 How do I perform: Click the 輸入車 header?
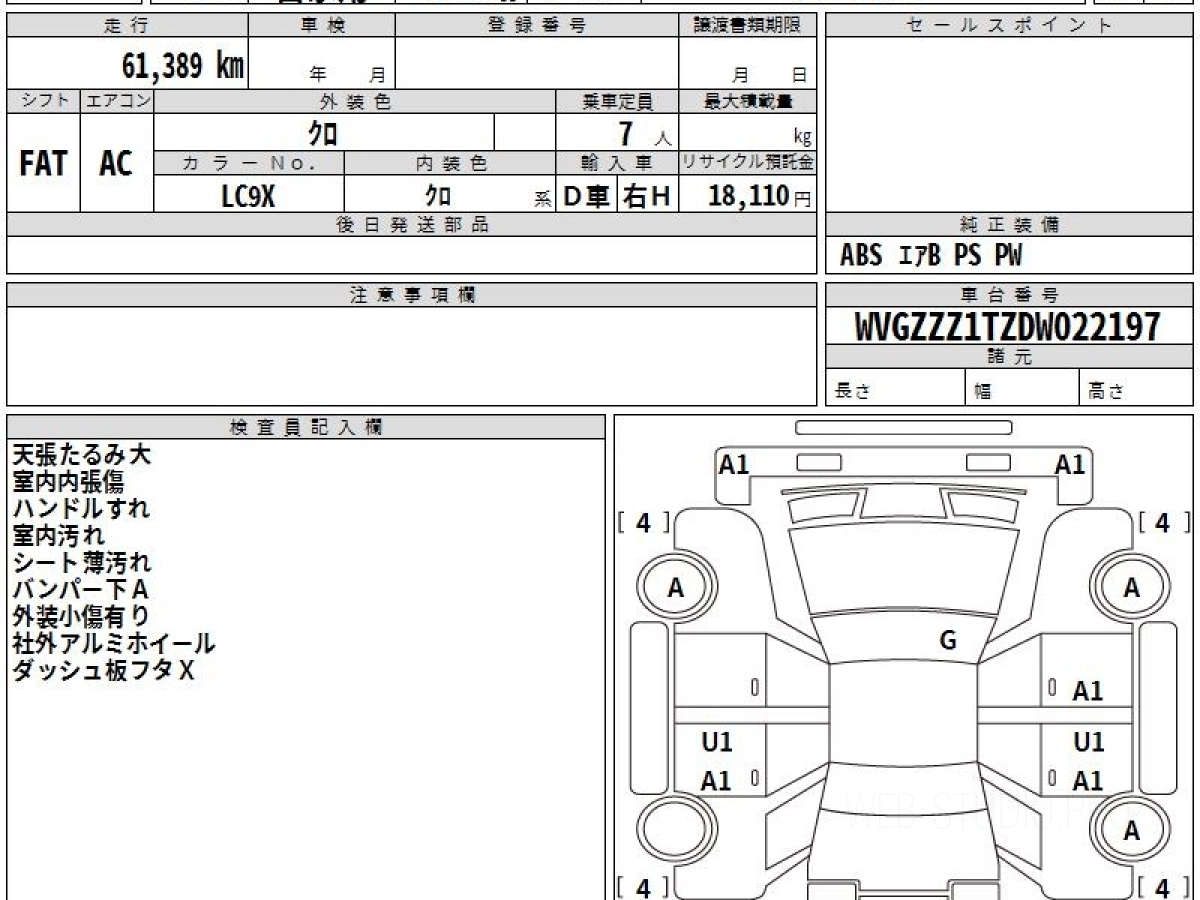click(617, 163)
